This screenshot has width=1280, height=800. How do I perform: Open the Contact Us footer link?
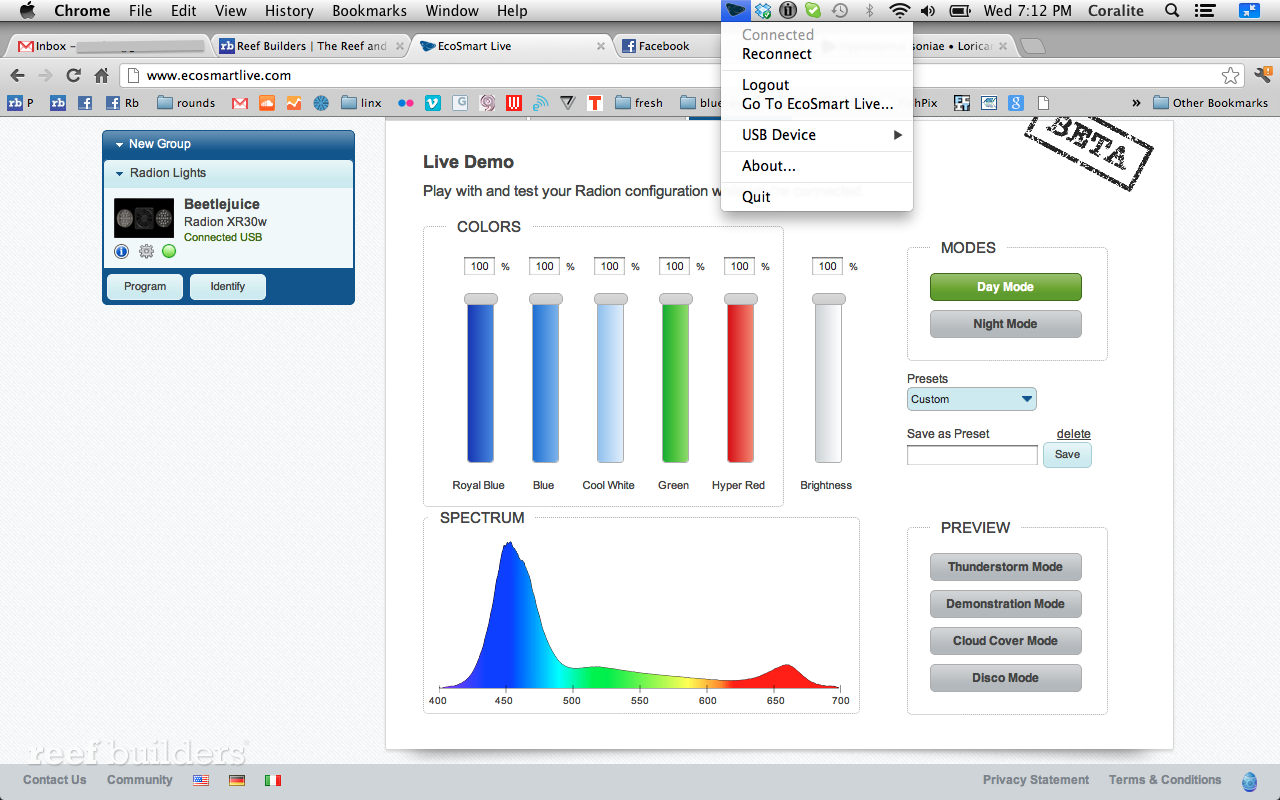[55, 780]
